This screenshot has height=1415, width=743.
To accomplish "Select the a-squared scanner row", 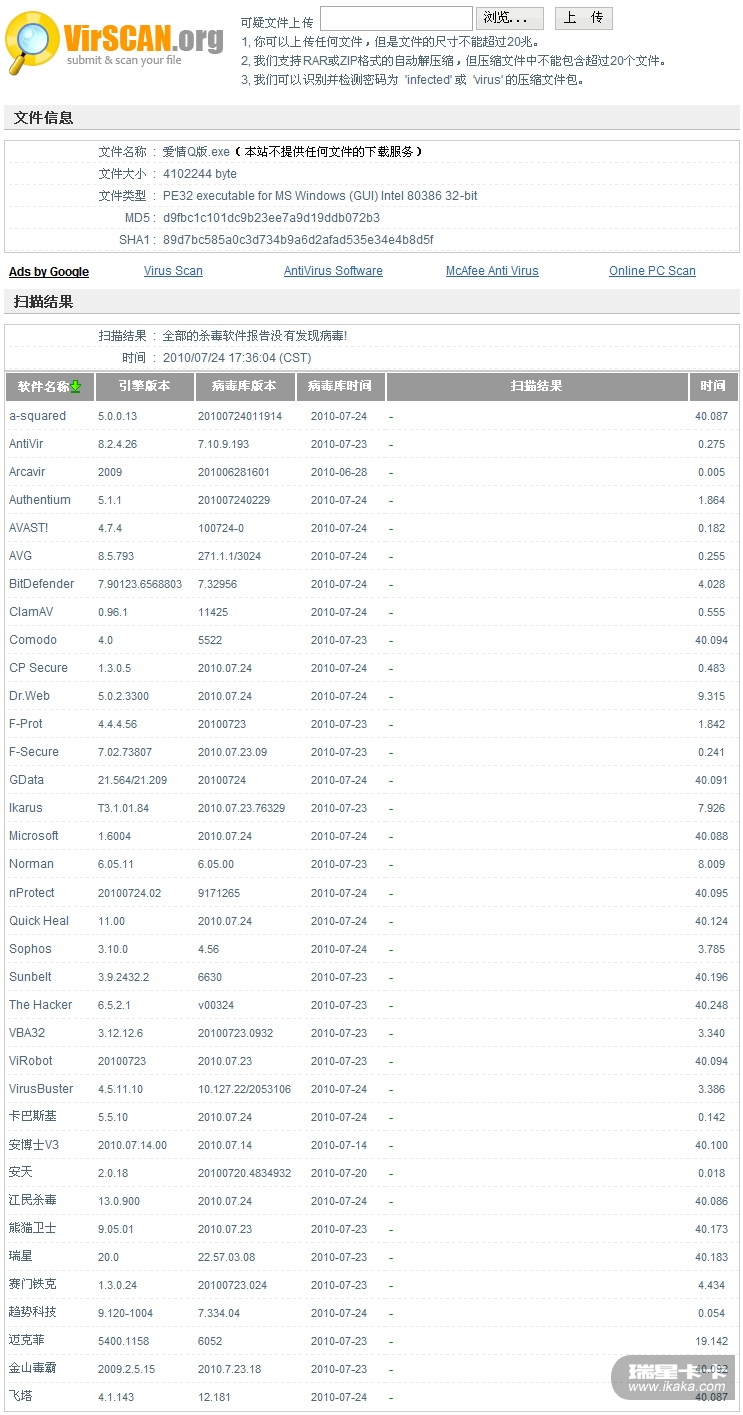I will (38, 416).
